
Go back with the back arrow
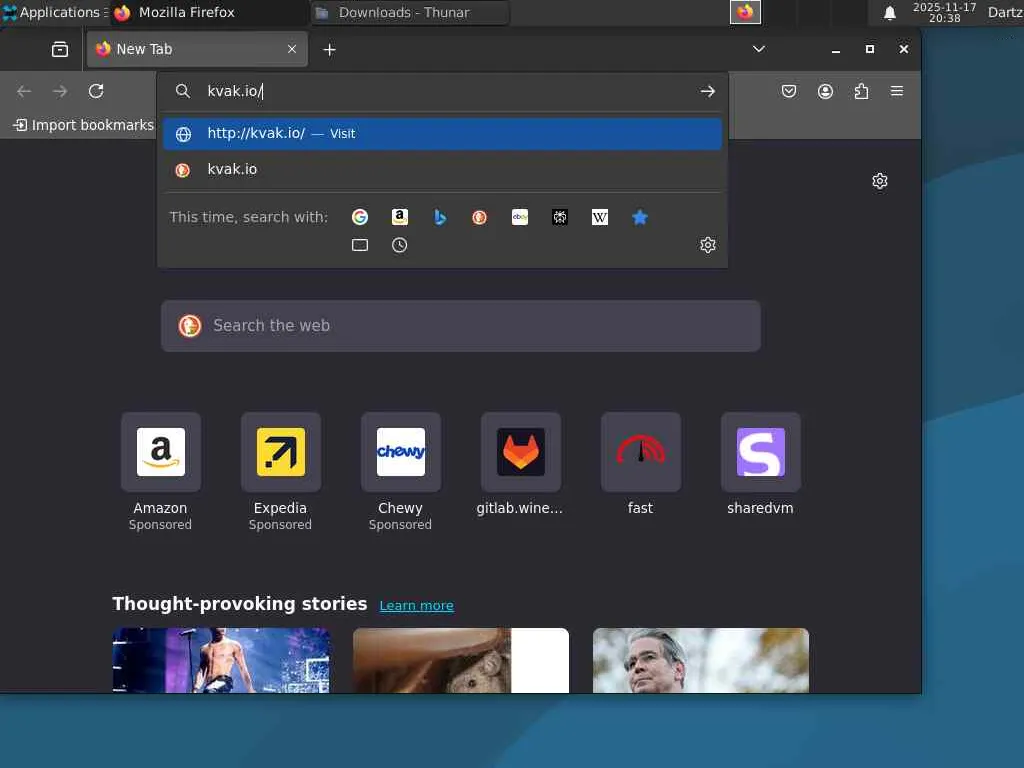point(24,91)
